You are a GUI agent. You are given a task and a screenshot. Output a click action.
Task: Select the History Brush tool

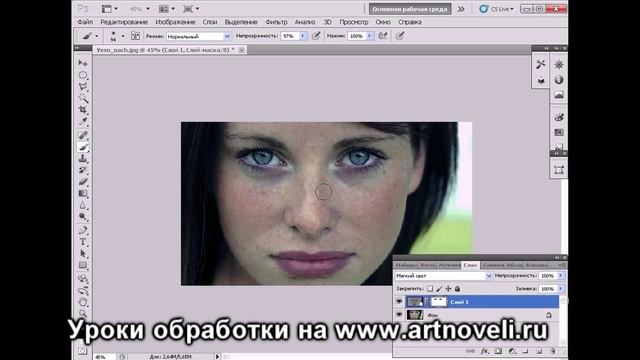[x=83, y=170]
